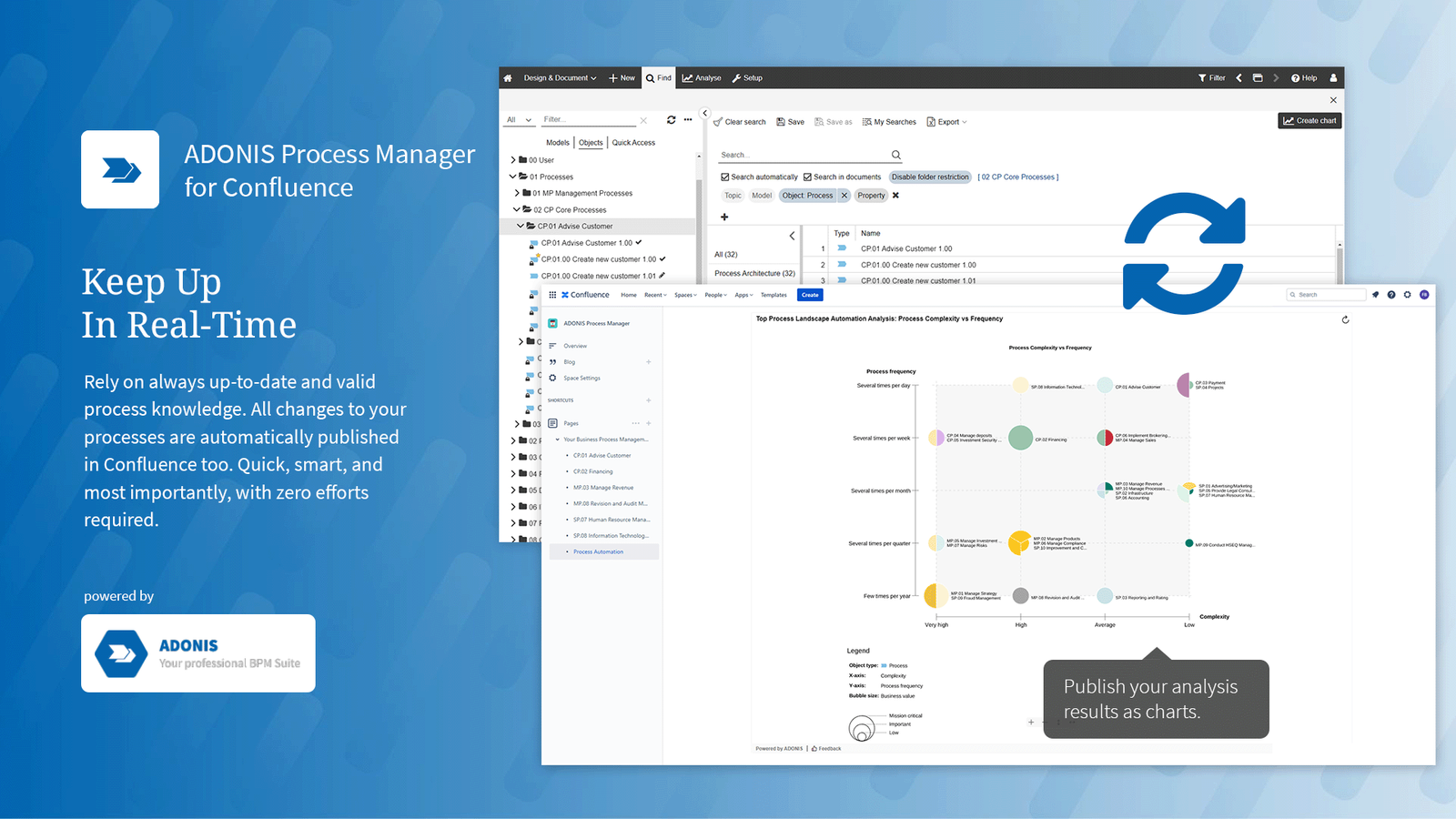Click the magnifier icon in ADONIS search field

coord(896,155)
